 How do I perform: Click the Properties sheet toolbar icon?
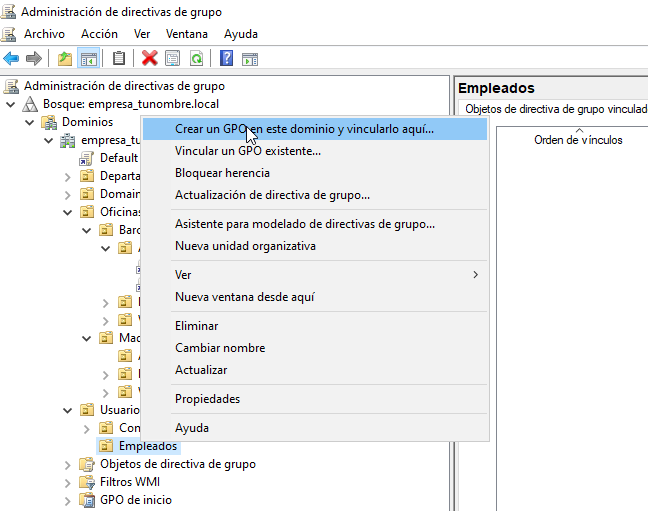pos(173,59)
